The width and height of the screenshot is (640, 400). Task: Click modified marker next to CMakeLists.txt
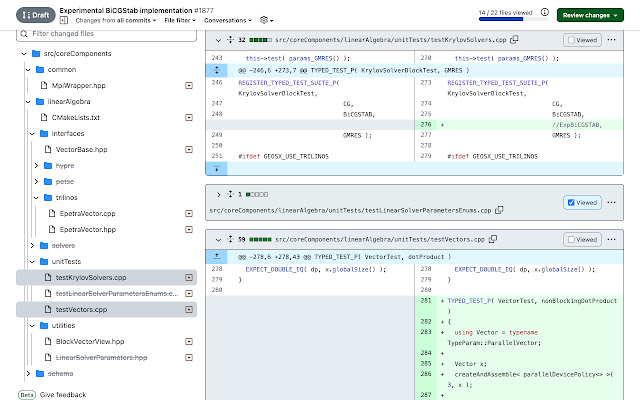189,118
